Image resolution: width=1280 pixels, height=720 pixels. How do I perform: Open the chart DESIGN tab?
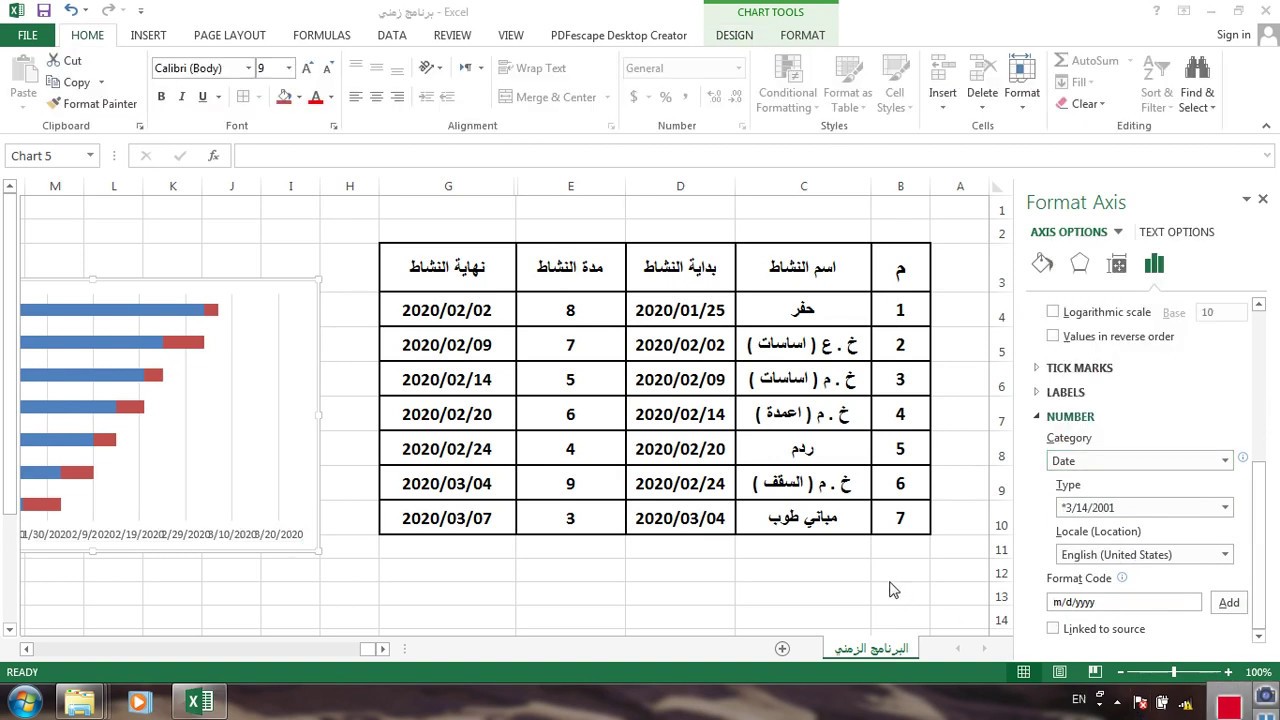(x=734, y=35)
